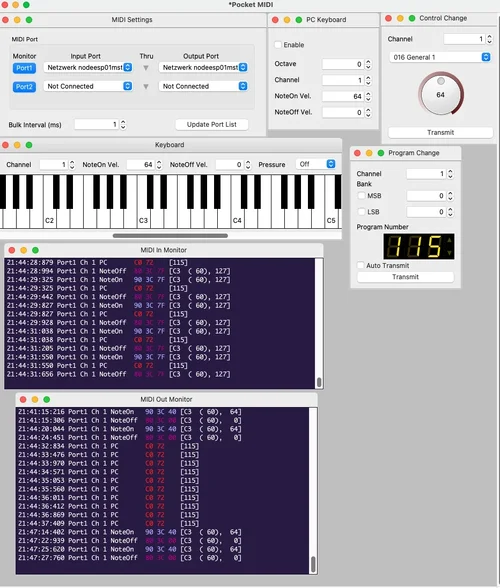The image size is (500, 588).
Task: Open the Pressure Off dropdown
Action: pos(315,164)
